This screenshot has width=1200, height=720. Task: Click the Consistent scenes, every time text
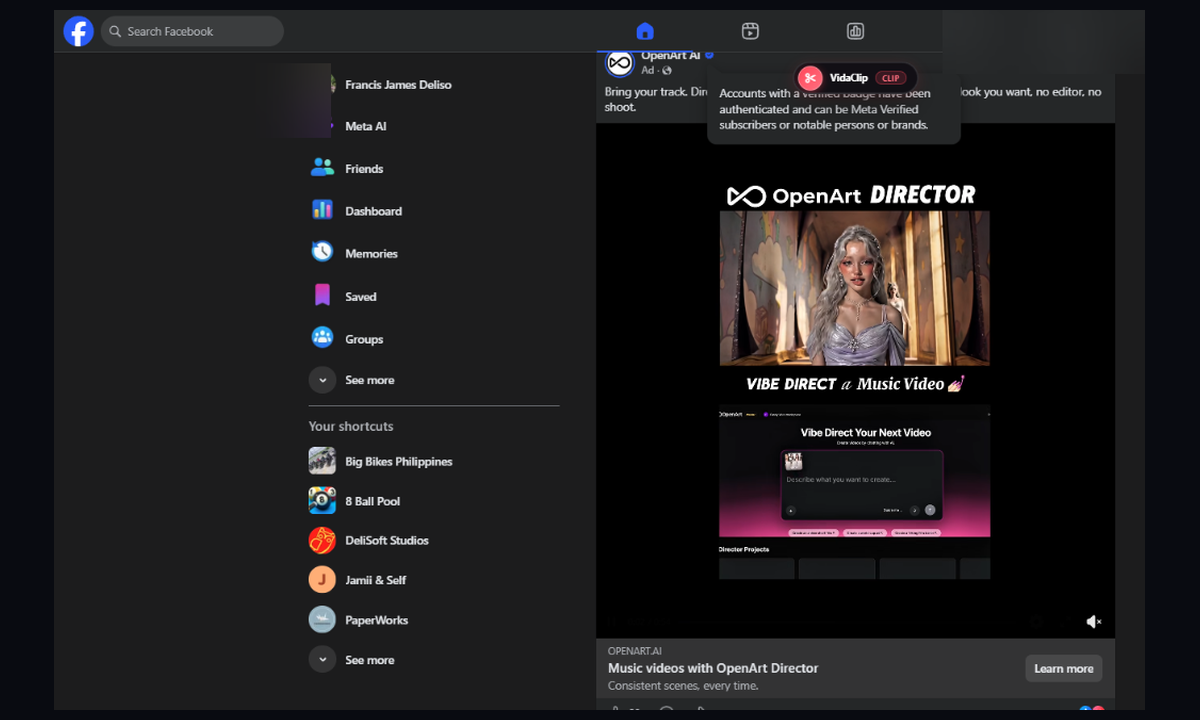(683, 686)
